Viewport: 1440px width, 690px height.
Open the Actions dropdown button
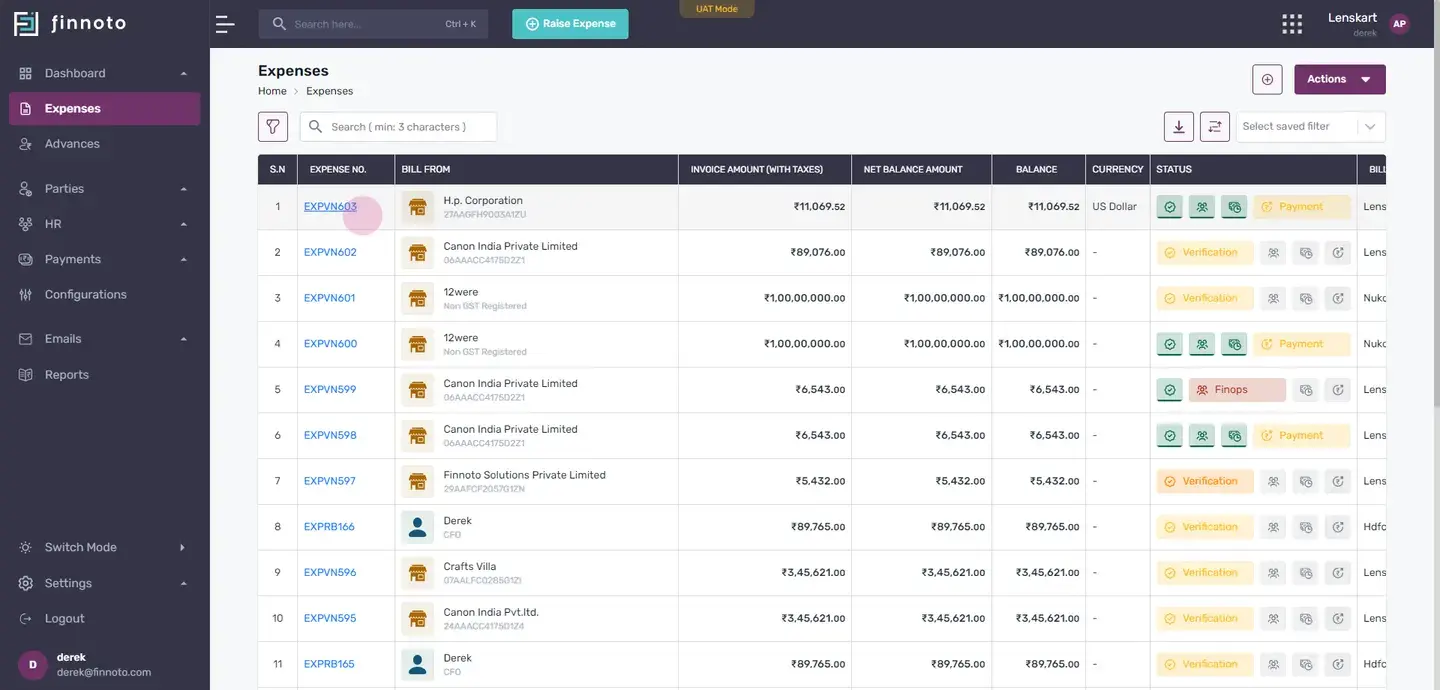coord(1340,79)
